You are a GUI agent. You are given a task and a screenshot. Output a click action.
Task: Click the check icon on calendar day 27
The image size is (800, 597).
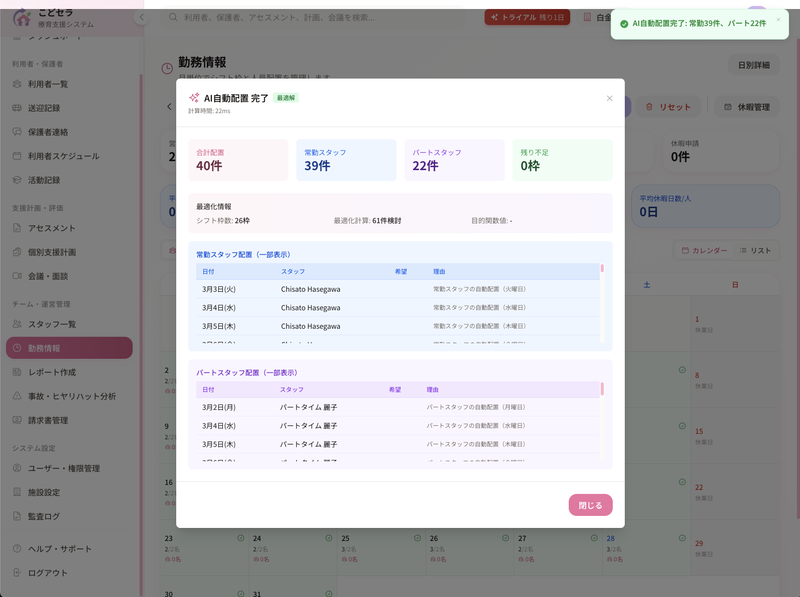[594, 538]
